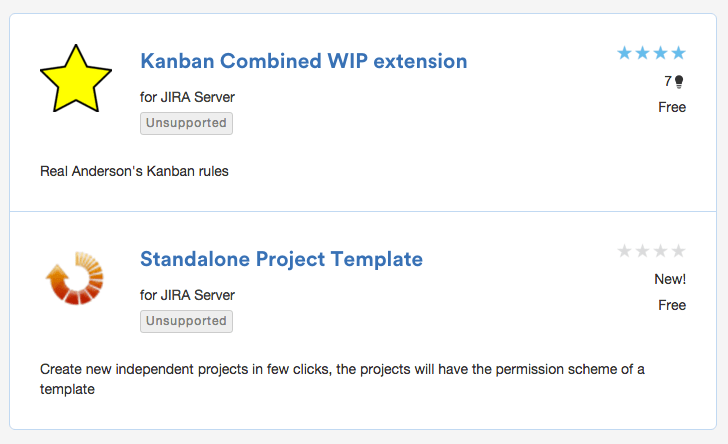Screen dimensions: 728x444
Task: Click the third gray star in Standalone Template rating
Action: (x=661, y=251)
